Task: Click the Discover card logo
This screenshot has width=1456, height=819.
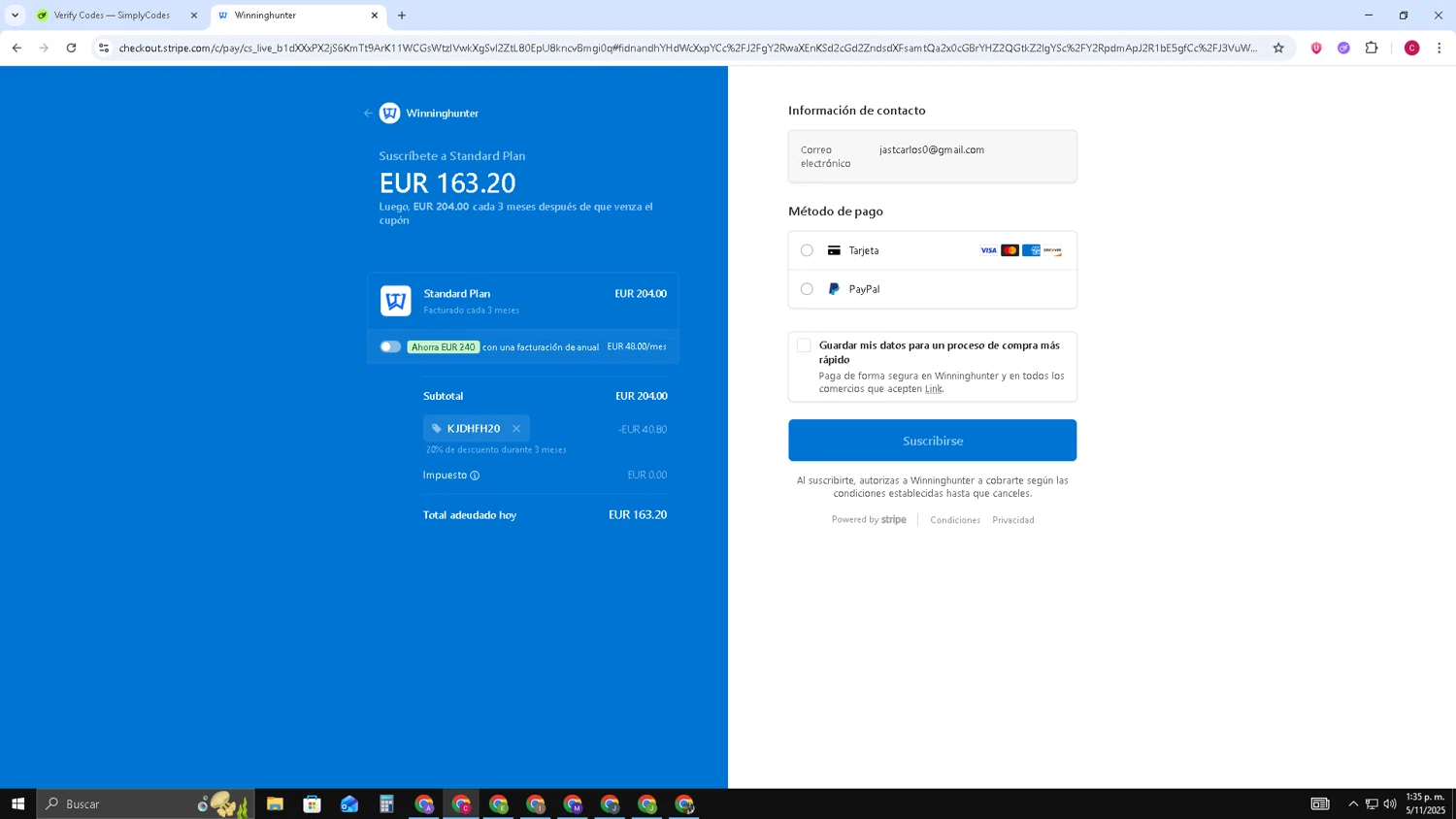Action: coord(1052,250)
